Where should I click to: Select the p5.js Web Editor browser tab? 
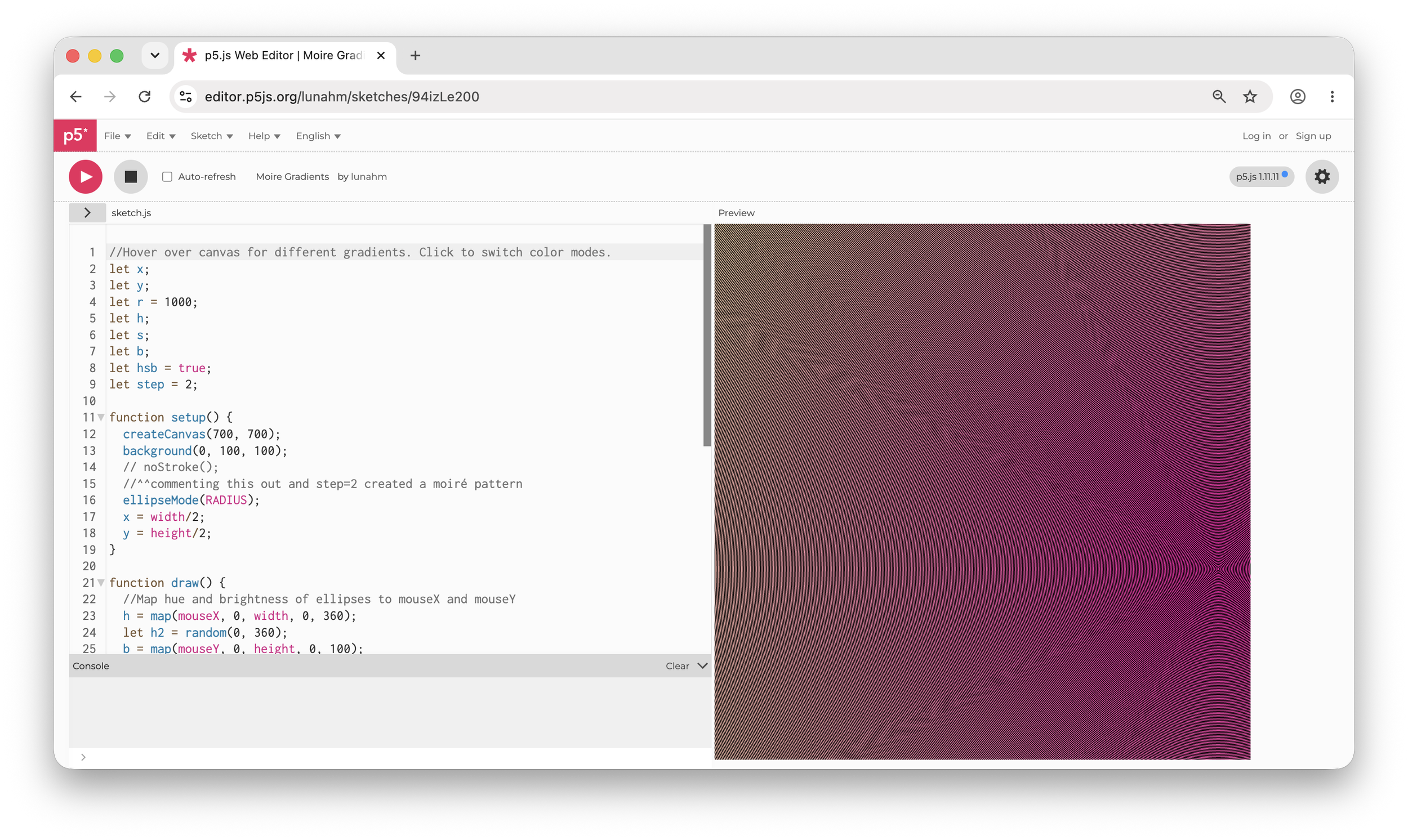[285, 56]
